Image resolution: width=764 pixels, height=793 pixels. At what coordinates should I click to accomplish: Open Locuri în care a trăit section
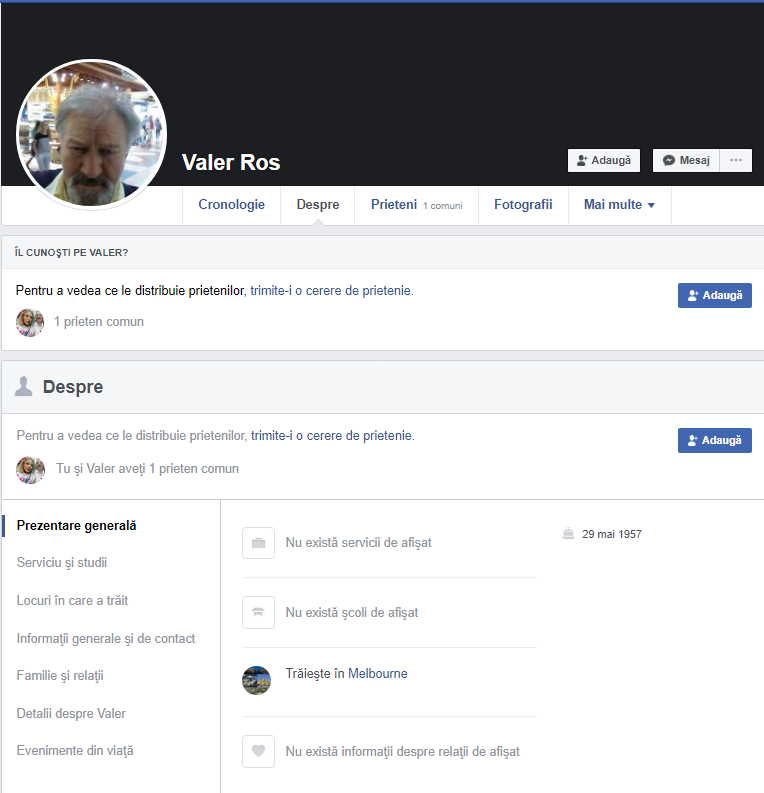(72, 600)
